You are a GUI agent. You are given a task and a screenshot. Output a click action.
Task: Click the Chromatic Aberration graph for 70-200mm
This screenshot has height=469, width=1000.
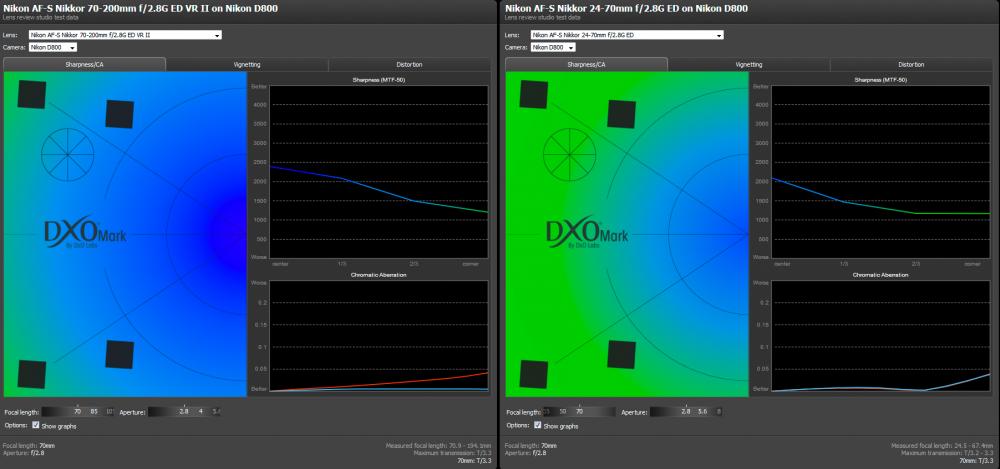tap(379, 336)
